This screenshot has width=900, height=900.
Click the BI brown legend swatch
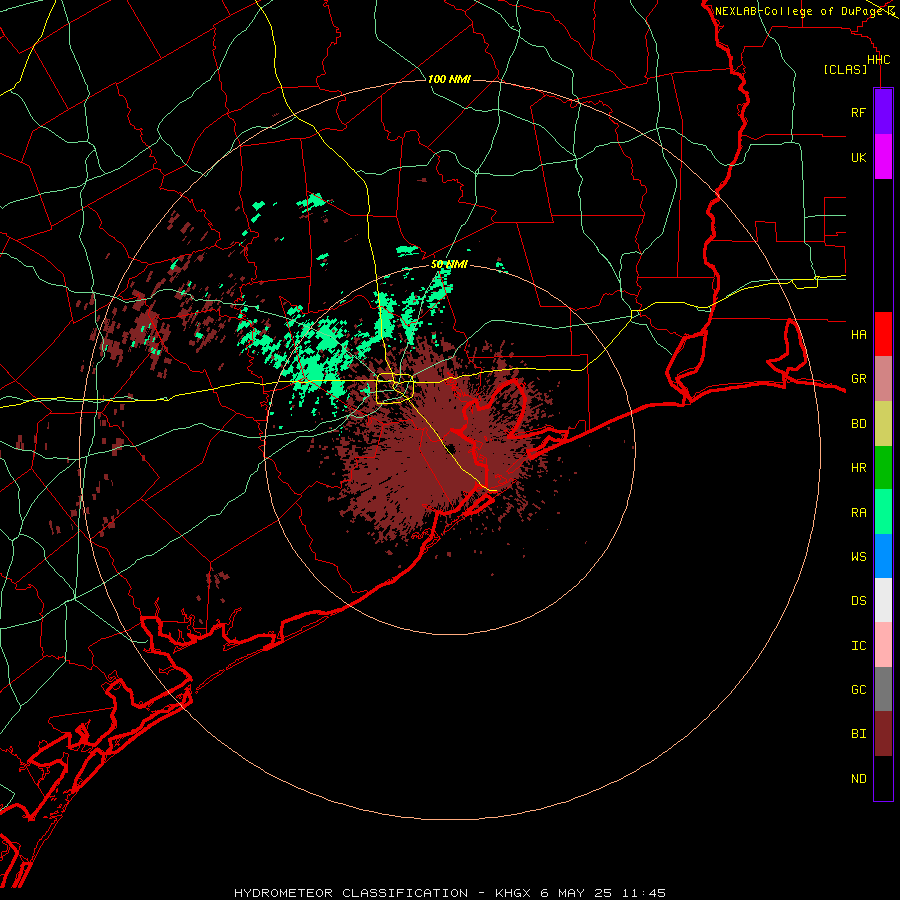coord(883,734)
